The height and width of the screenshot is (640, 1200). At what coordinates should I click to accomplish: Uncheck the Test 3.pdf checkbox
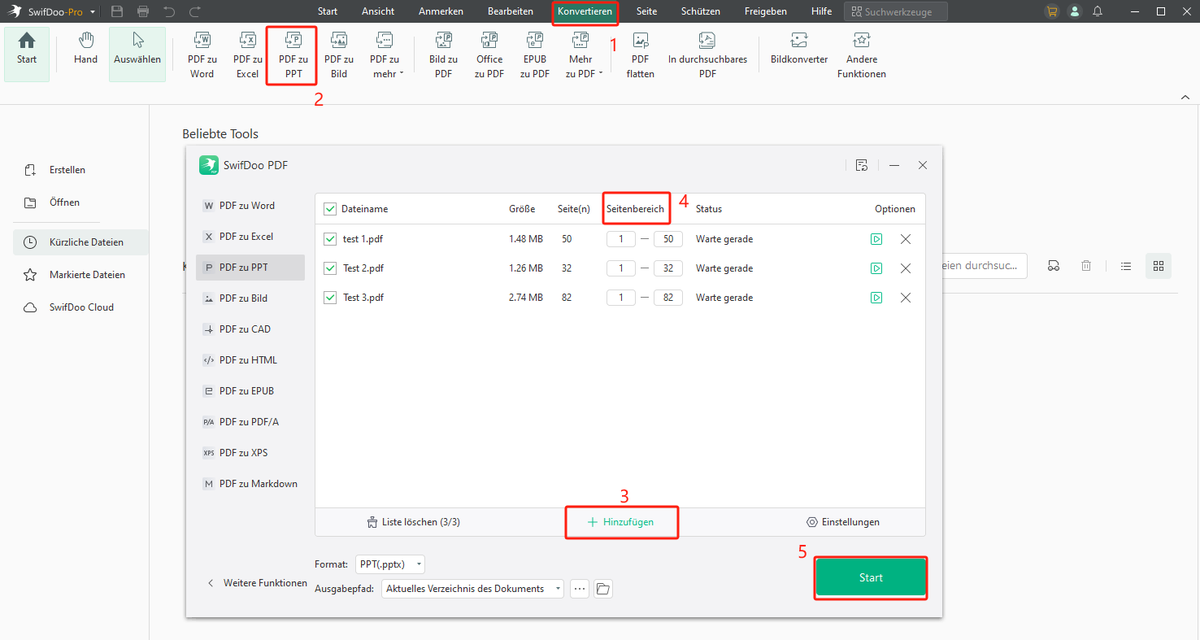click(x=330, y=298)
